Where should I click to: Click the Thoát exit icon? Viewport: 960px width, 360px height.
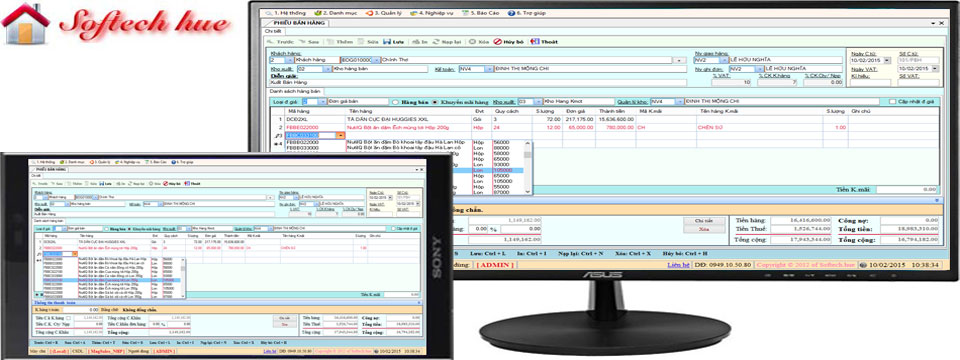click(x=534, y=42)
